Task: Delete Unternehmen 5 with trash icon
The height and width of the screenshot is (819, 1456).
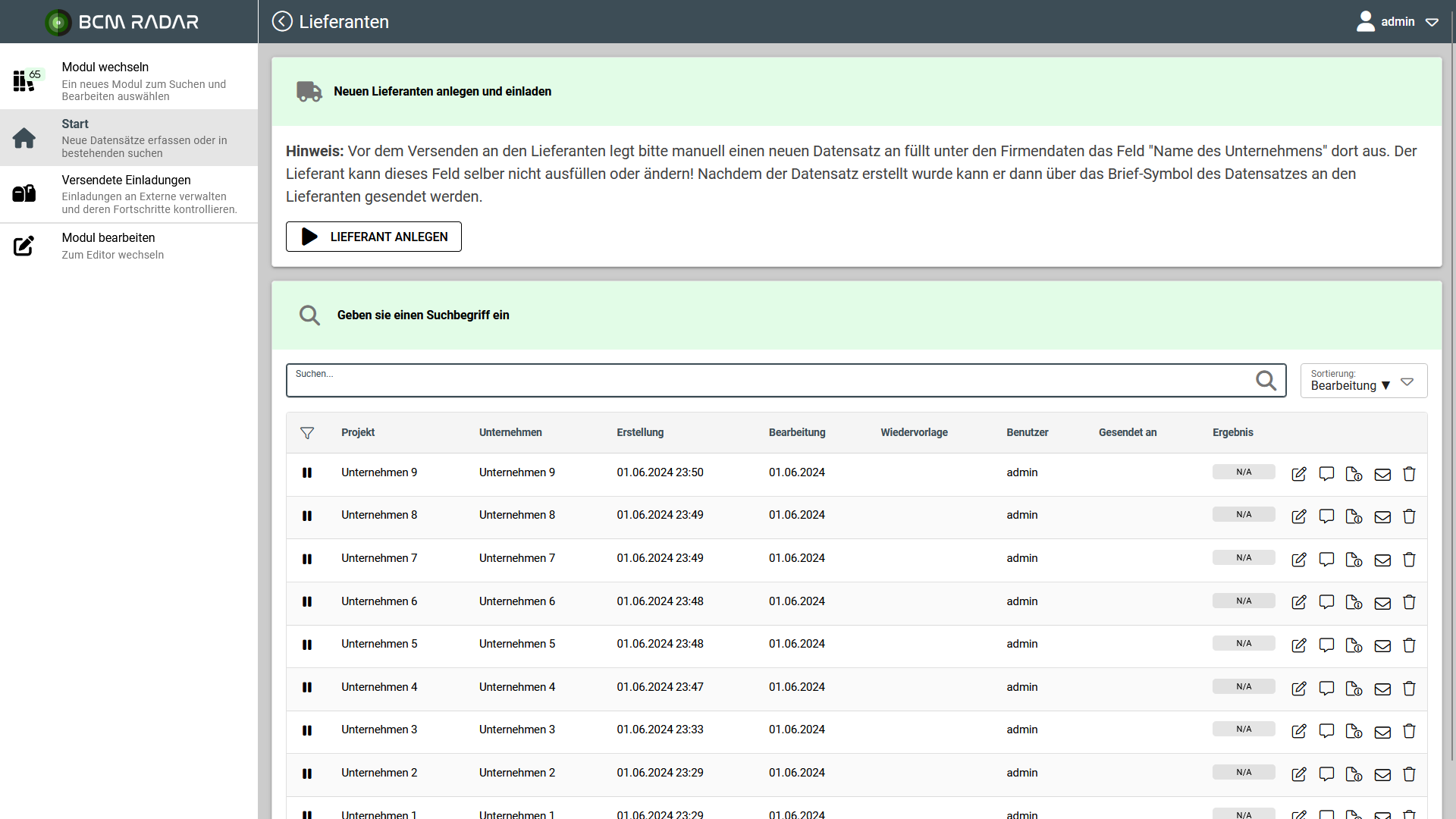Action: click(1409, 645)
